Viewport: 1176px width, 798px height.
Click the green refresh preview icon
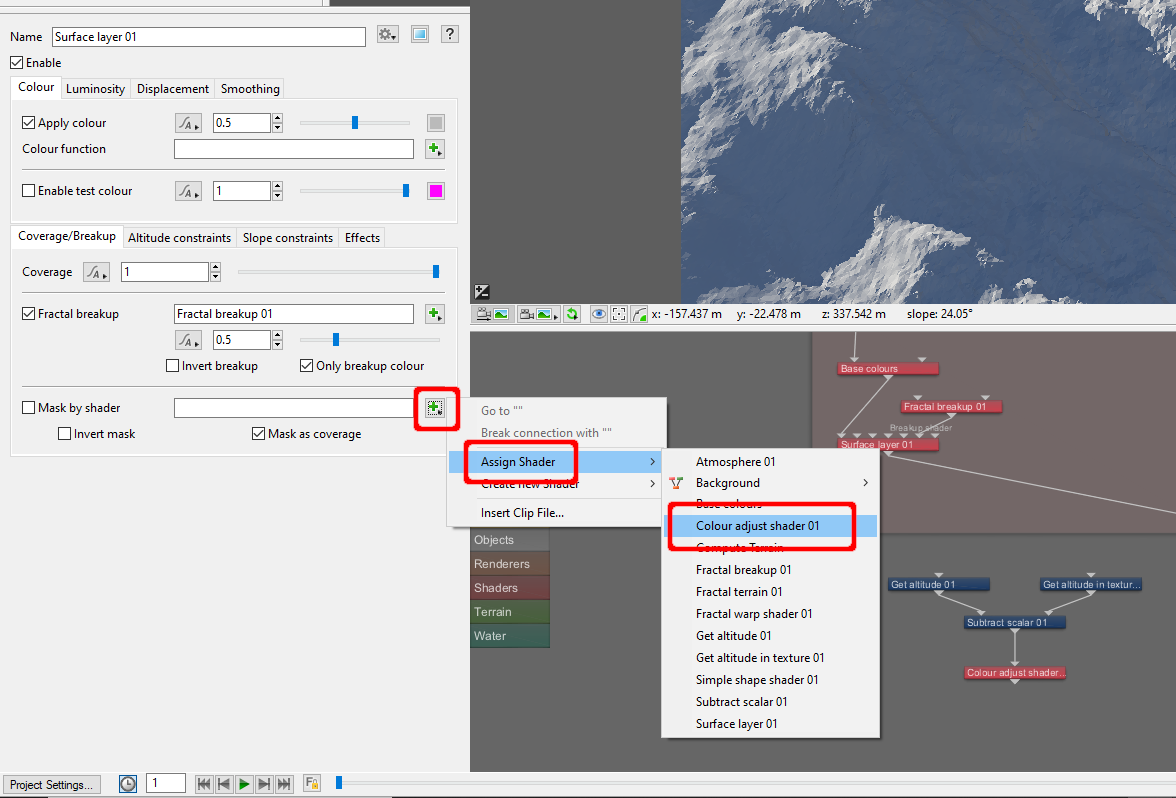click(572, 314)
